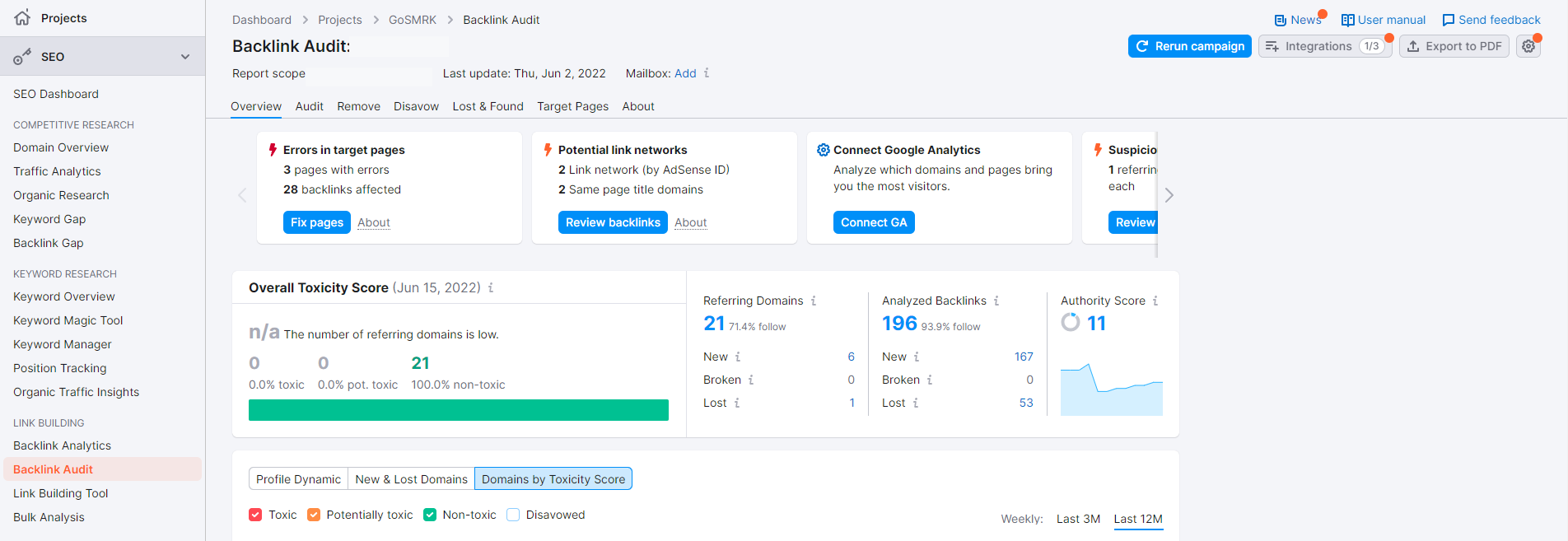Click the Authority Score donut icon
This screenshot has height=541, width=1568.
pyautogui.click(x=1071, y=322)
